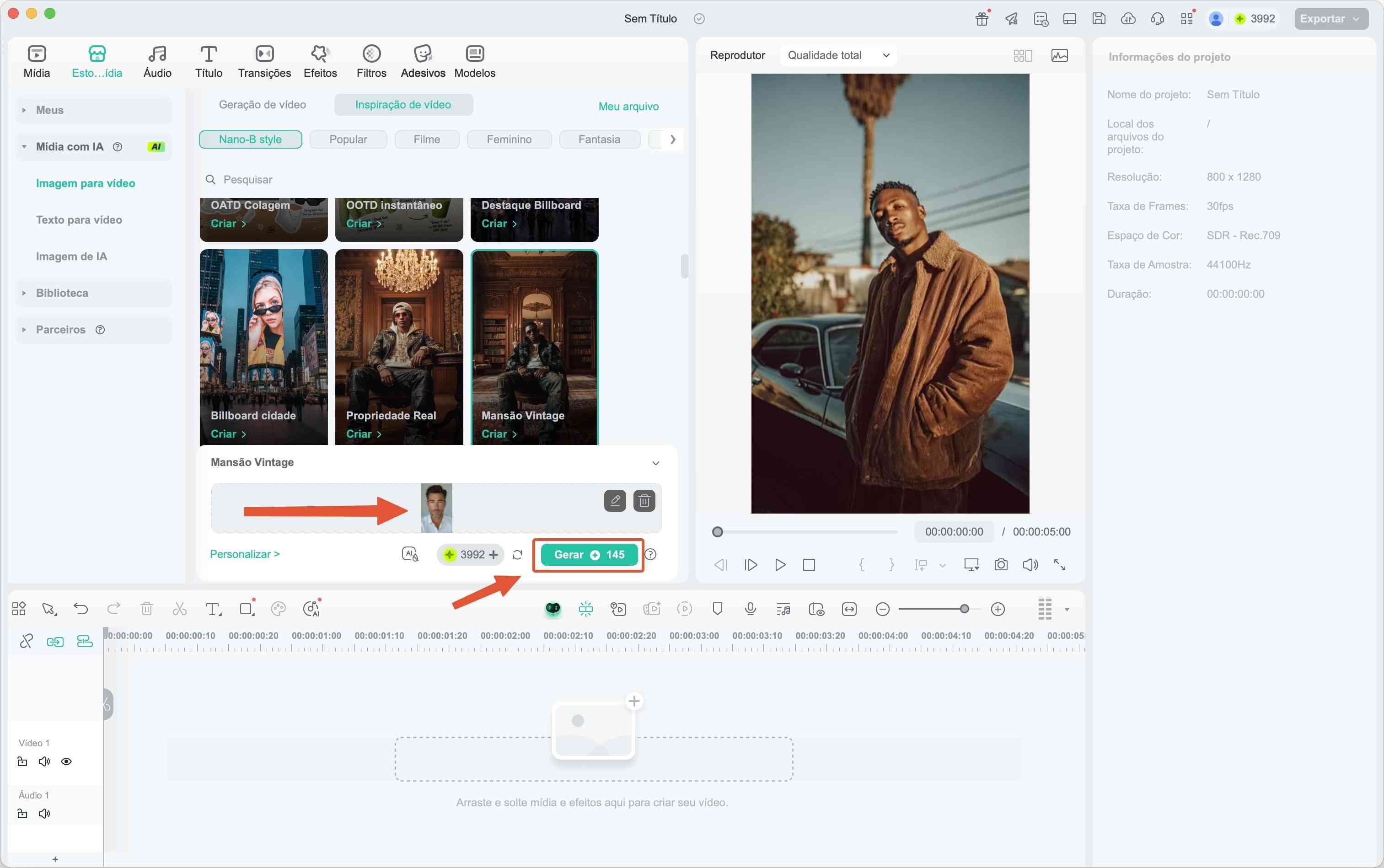Viewport: 1384px width, 868px height.
Task: Collapse the Mansão Vintage panel chevron
Action: point(655,463)
